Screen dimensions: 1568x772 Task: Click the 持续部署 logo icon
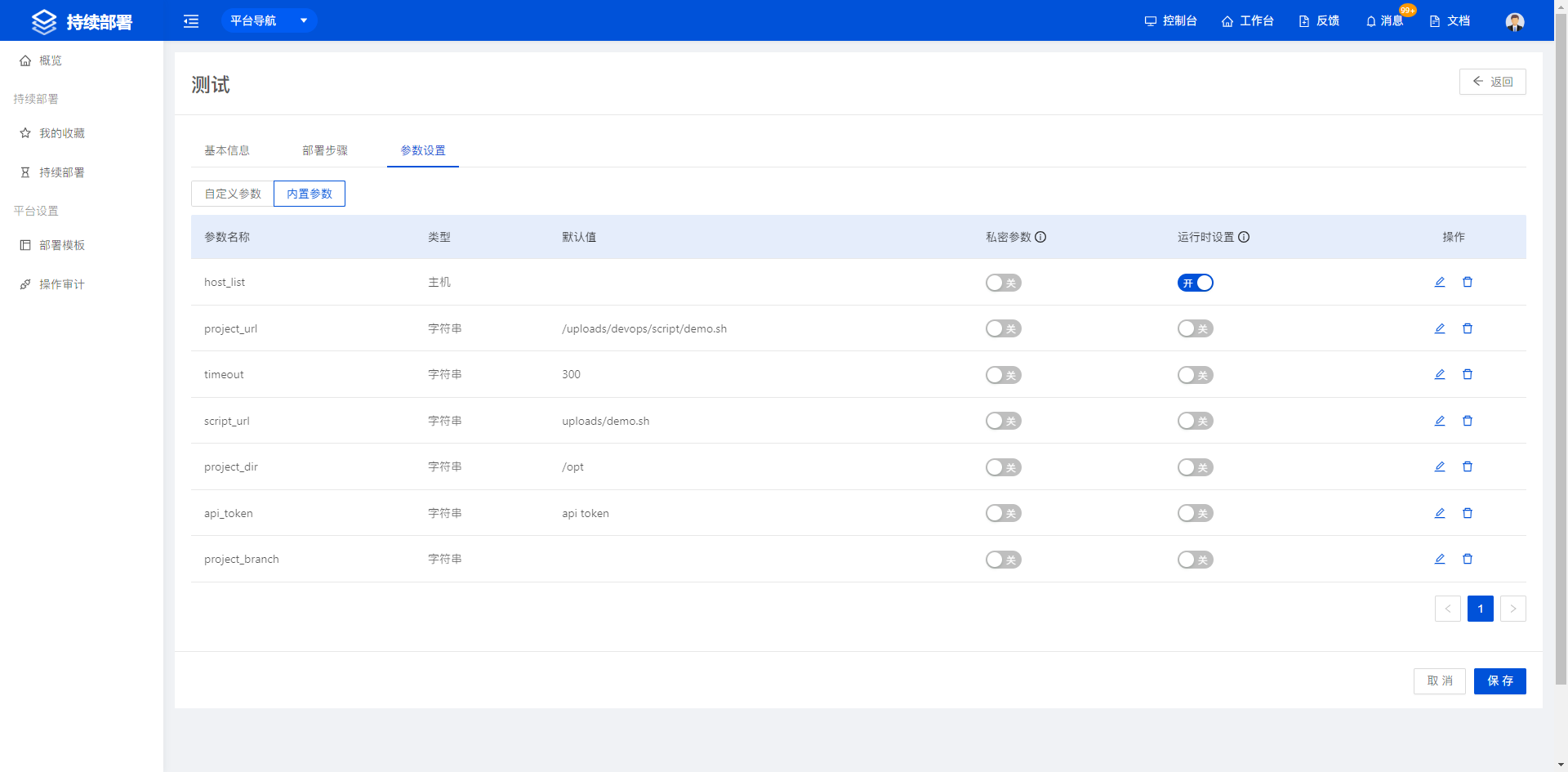pos(44,21)
